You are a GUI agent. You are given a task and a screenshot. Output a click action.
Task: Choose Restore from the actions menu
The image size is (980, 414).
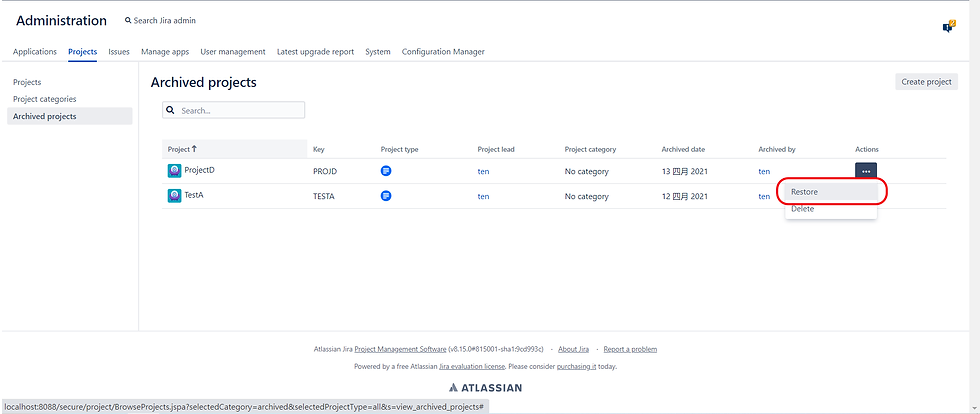(831, 192)
